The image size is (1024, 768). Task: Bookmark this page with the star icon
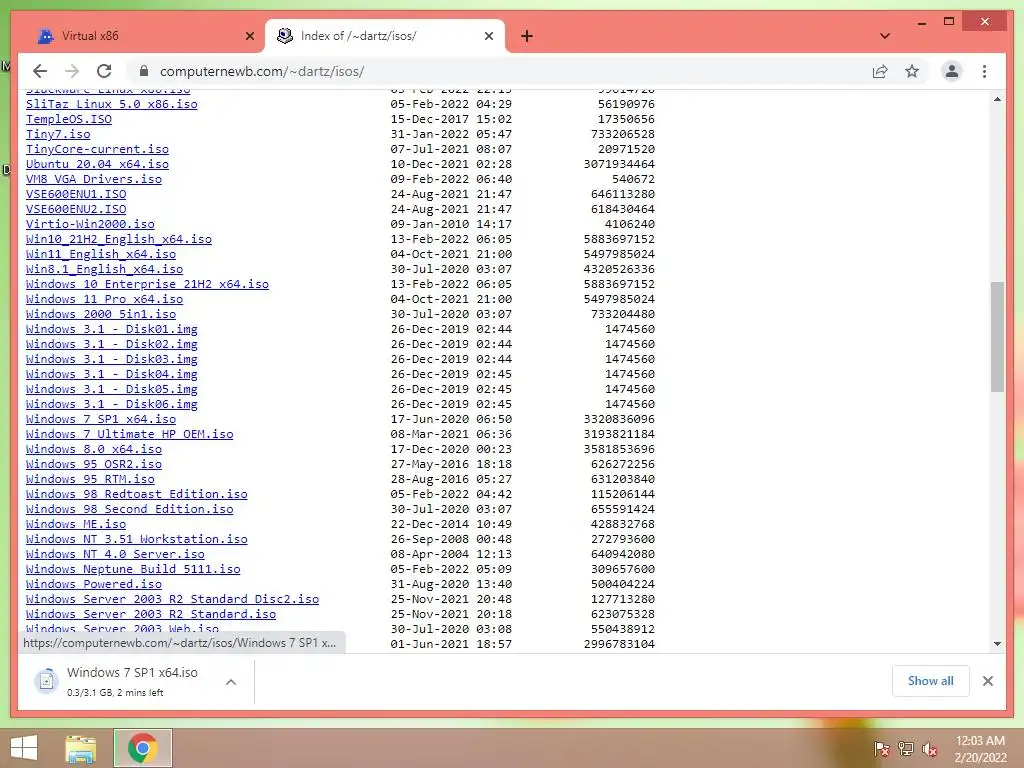(912, 71)
